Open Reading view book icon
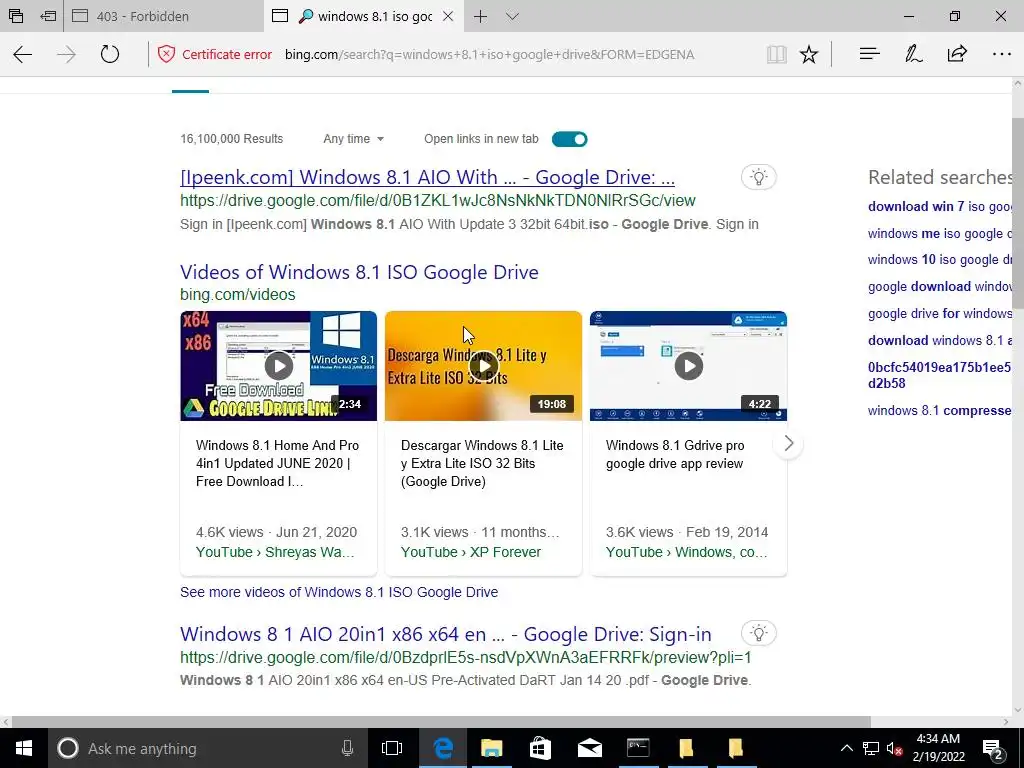 776,54
